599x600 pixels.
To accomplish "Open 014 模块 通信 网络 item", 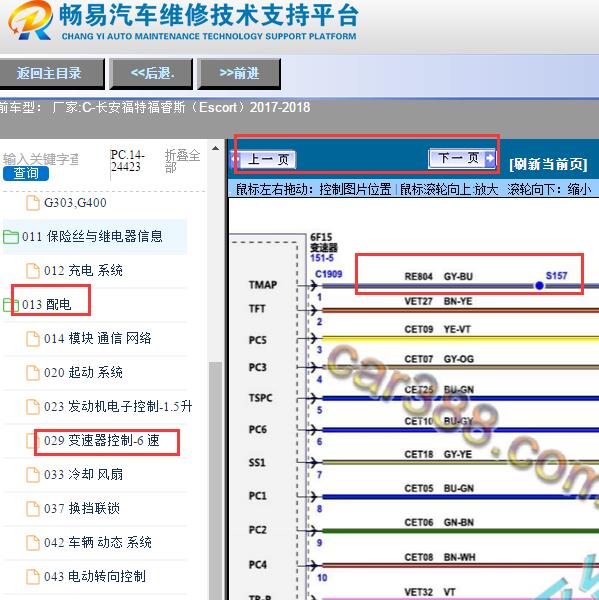I will point(97,338).
